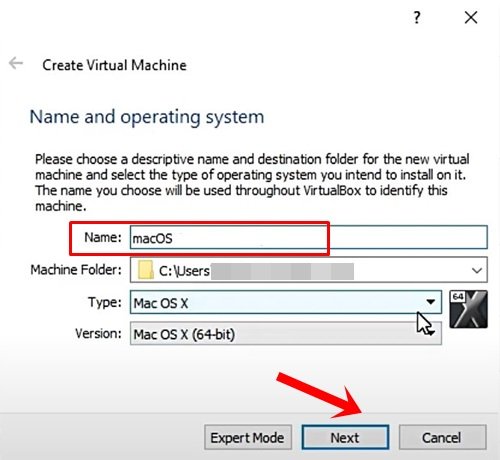
Task: Cancel the virtual machine wizard
Action: tap(442, 437)
